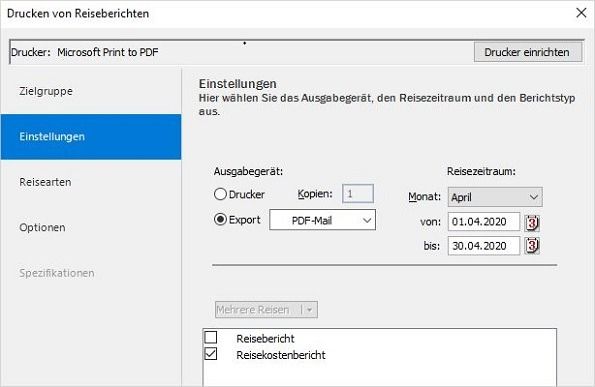Close the Drucken von Reiseberichten dialog
Image resolution: width=595 pixels, height=387 pixels.
click(581, 13)
